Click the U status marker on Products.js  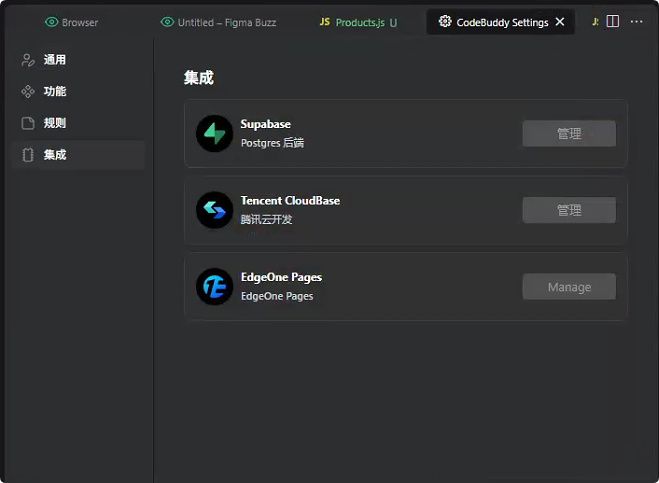(393, 23)
